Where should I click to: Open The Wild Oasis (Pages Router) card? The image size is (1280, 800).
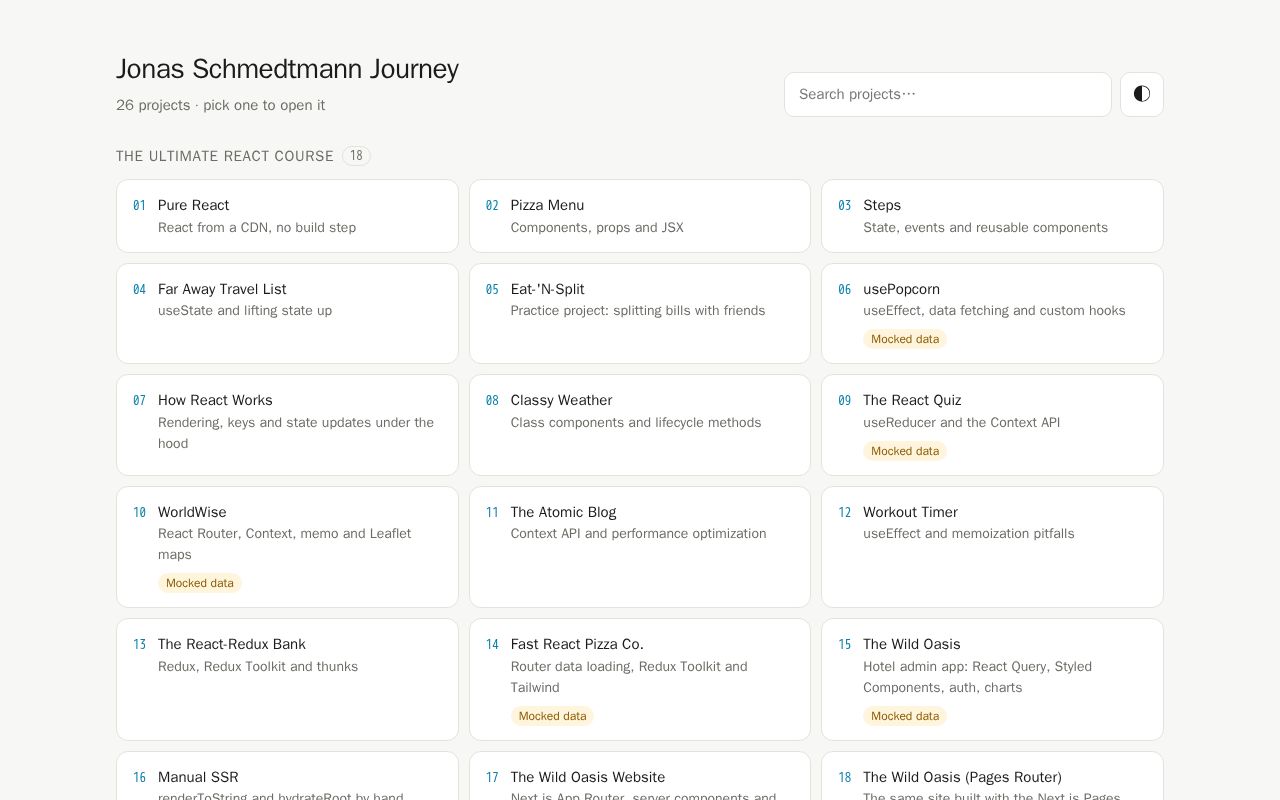pos(992,776)
